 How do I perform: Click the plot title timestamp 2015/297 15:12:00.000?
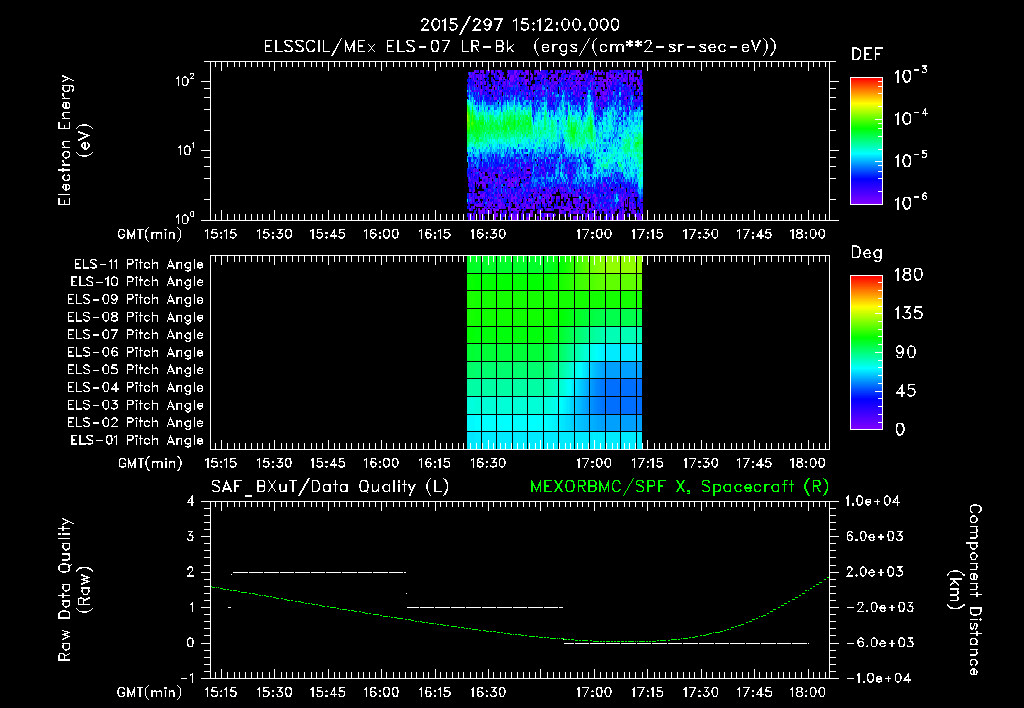tap(519, 25)
